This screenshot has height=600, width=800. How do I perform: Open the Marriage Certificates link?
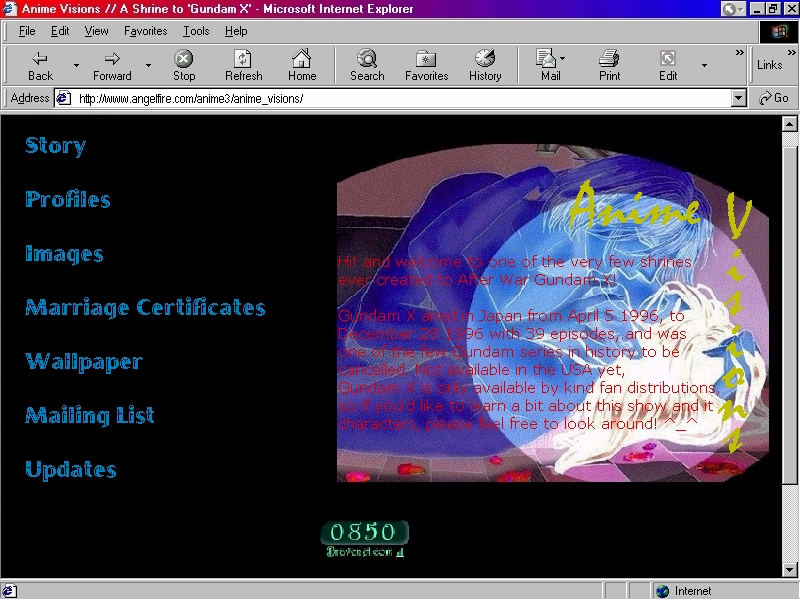(145, 308)
